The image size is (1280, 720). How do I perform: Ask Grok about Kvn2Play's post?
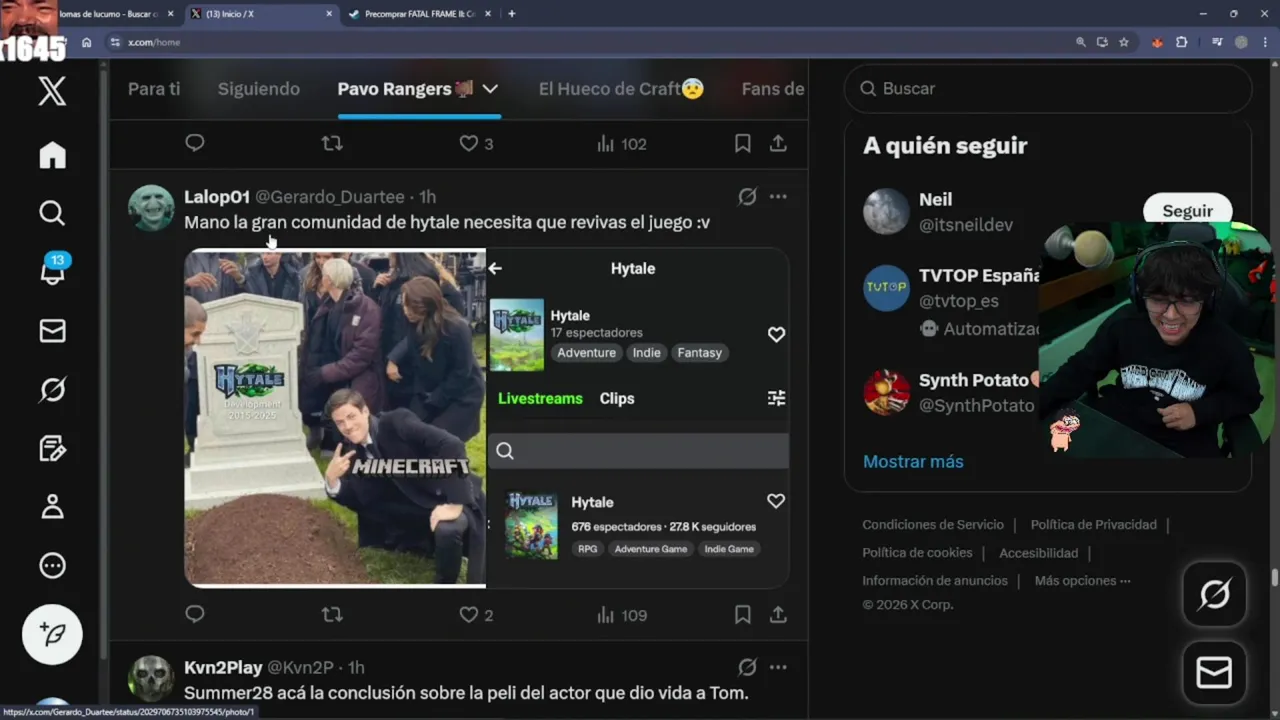[x=747, y=667]
